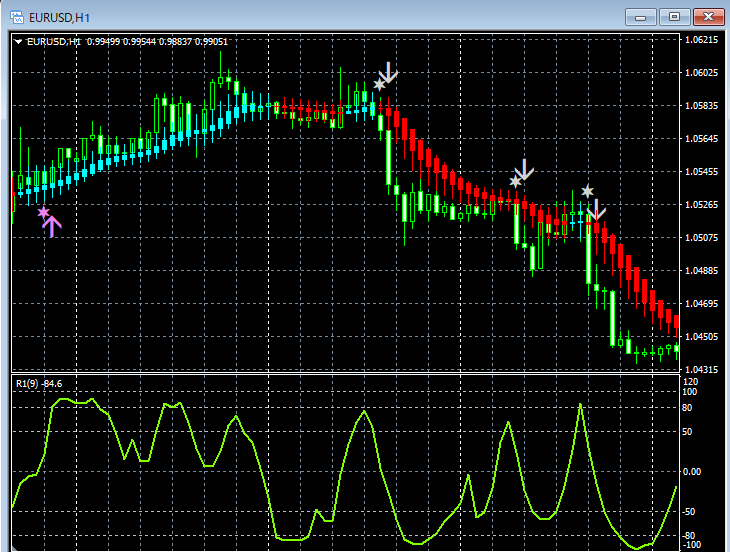The height and width of the screenshot is (552, 730).
Task: Minimize the EURUSD,H1 chart window
Action: (641, 17)
